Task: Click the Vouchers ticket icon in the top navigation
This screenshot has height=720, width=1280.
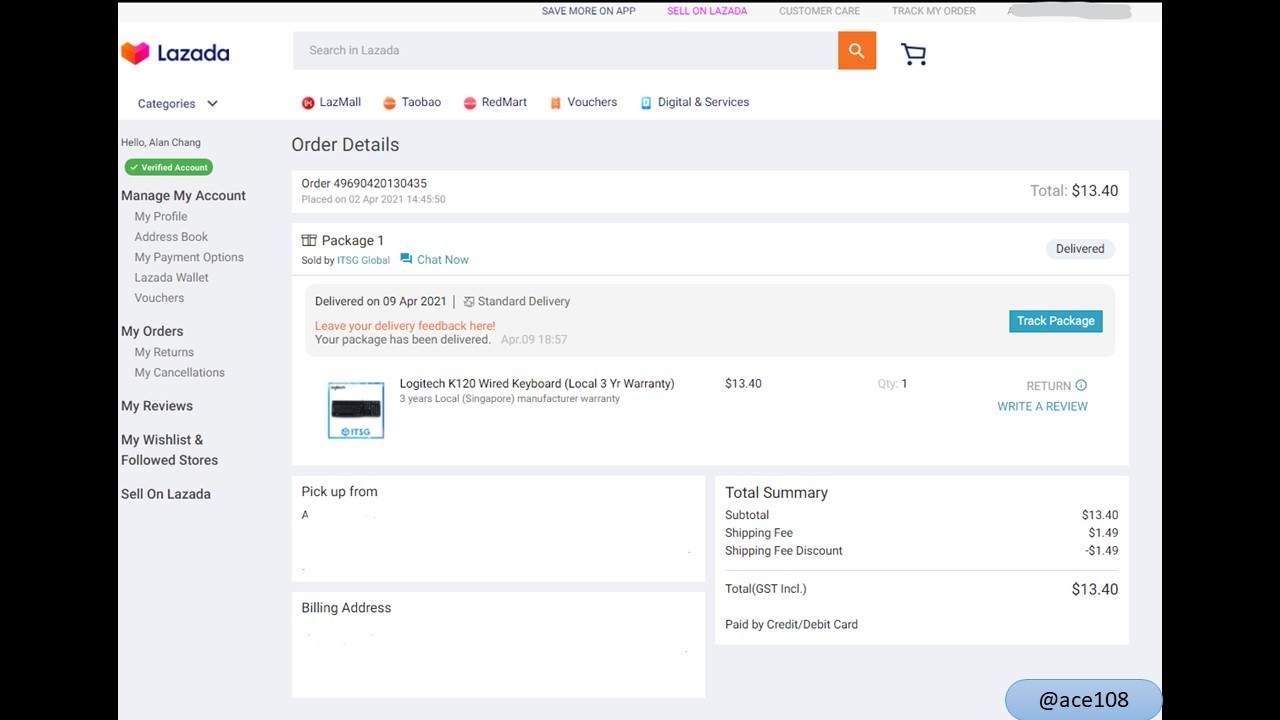Action: [x=555, y=103]
